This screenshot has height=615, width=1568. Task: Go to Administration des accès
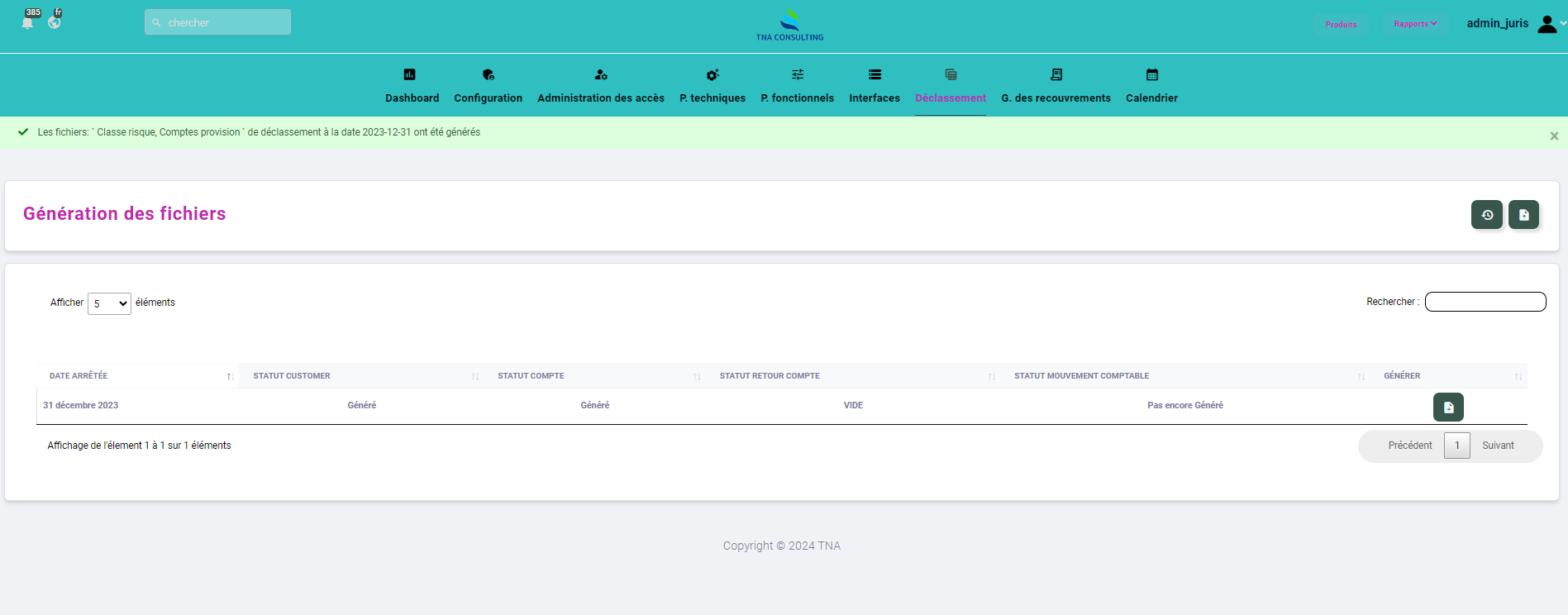tap(601, 86)
